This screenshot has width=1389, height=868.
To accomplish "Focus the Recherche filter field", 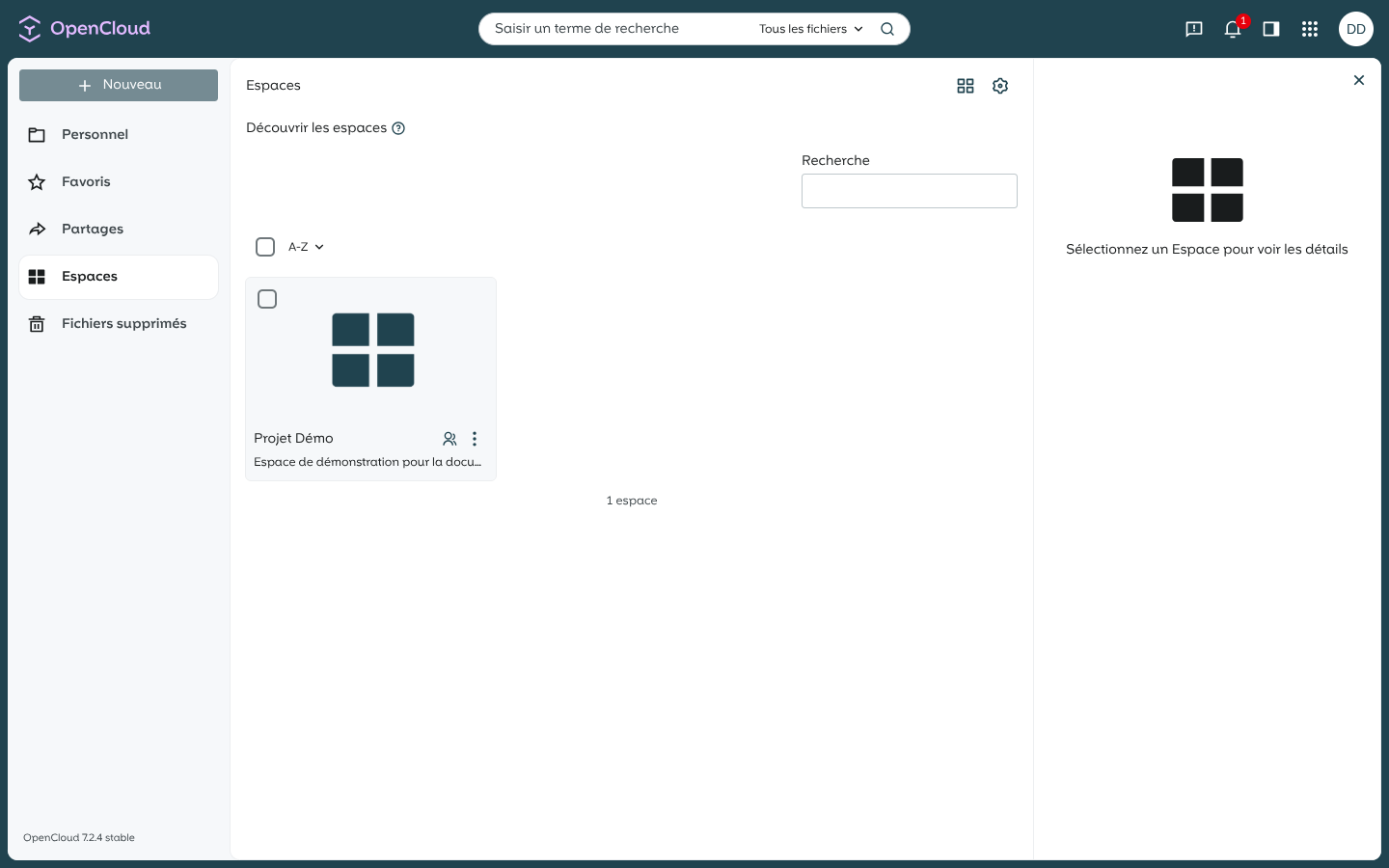I will click(910, 191).
